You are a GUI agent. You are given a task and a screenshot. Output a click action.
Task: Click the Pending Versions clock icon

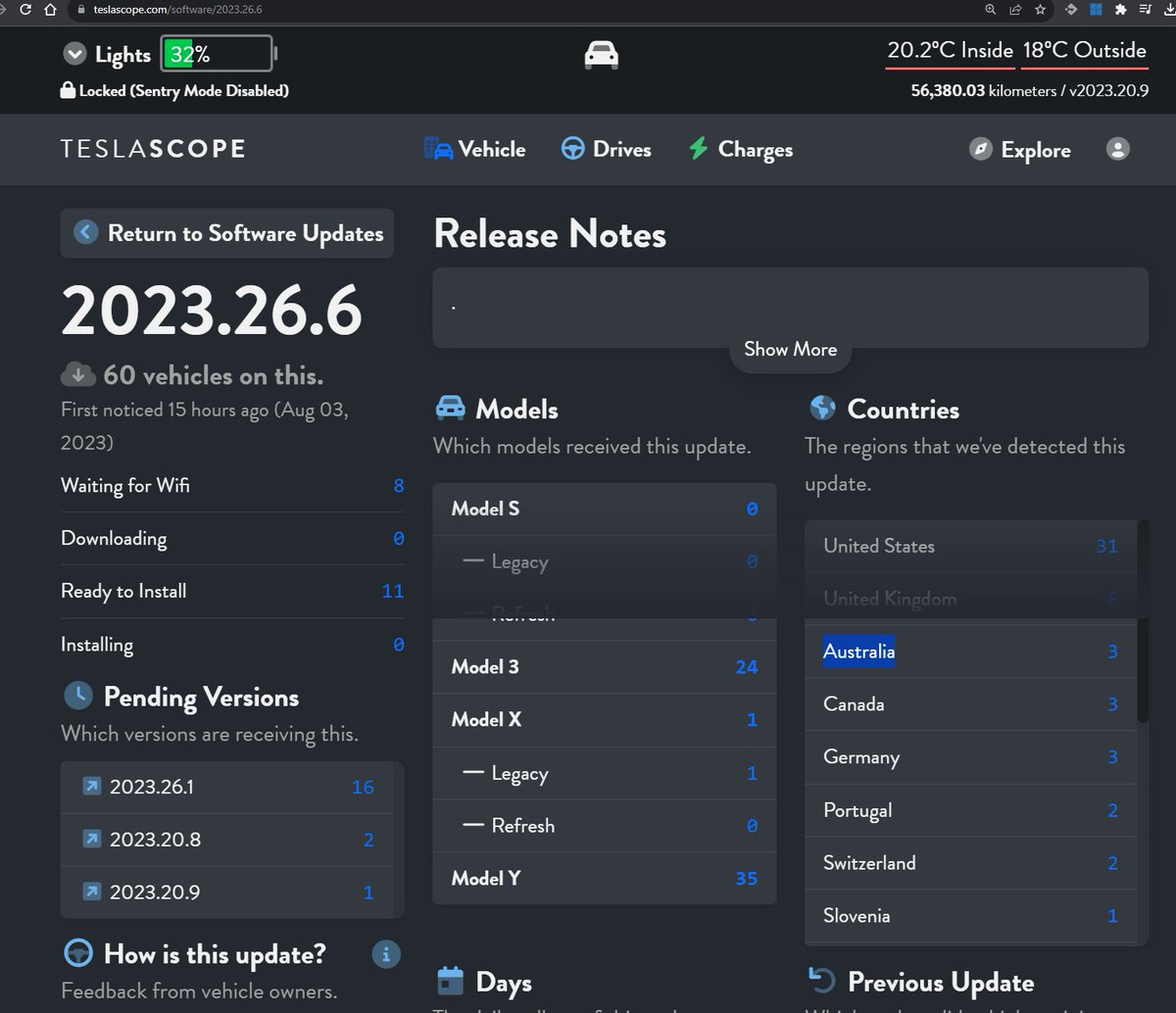click(78, 697)
